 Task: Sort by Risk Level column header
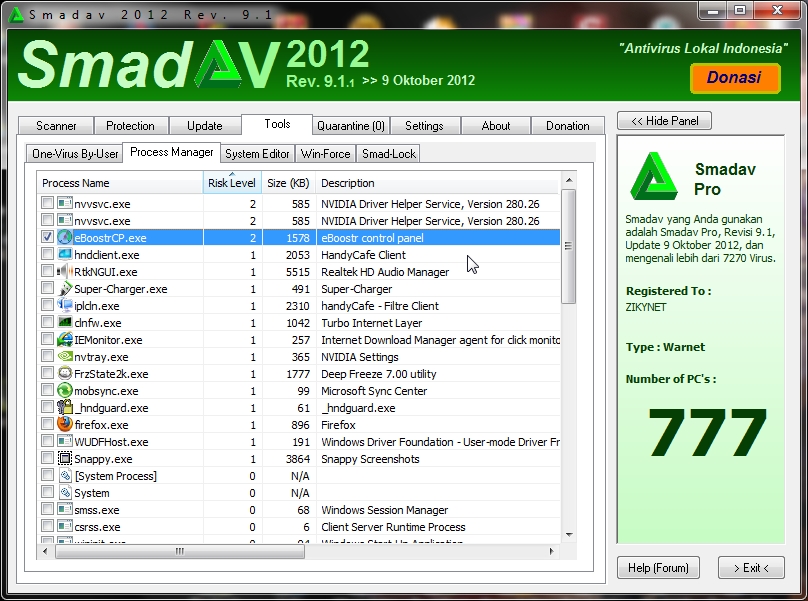click(232, 183)
